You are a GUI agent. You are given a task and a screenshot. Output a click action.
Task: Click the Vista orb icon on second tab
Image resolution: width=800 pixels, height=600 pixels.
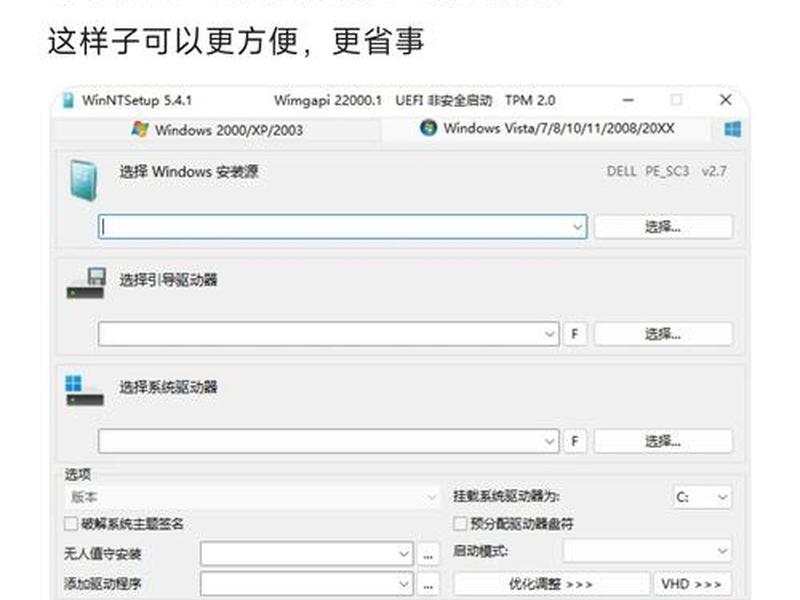coord(429,127)
